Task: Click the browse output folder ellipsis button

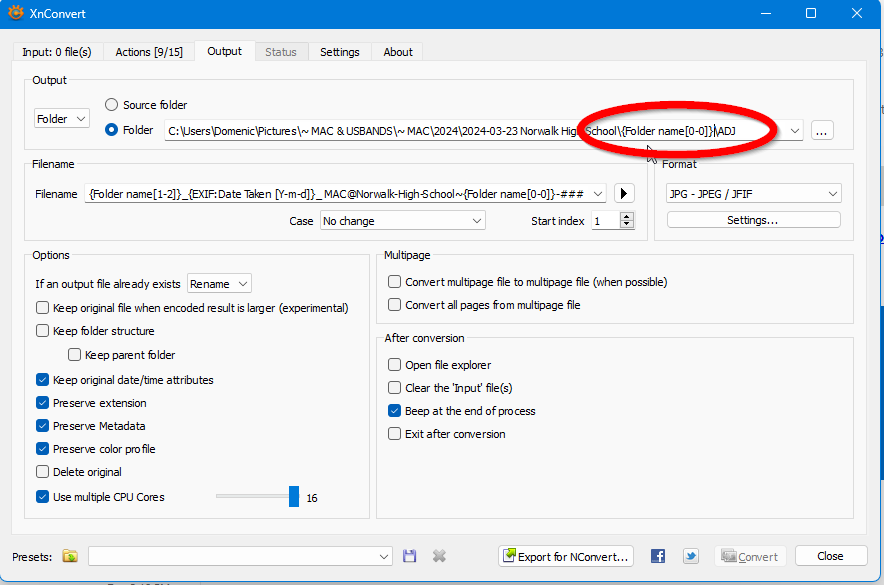Action: click(x=822, y=130)
